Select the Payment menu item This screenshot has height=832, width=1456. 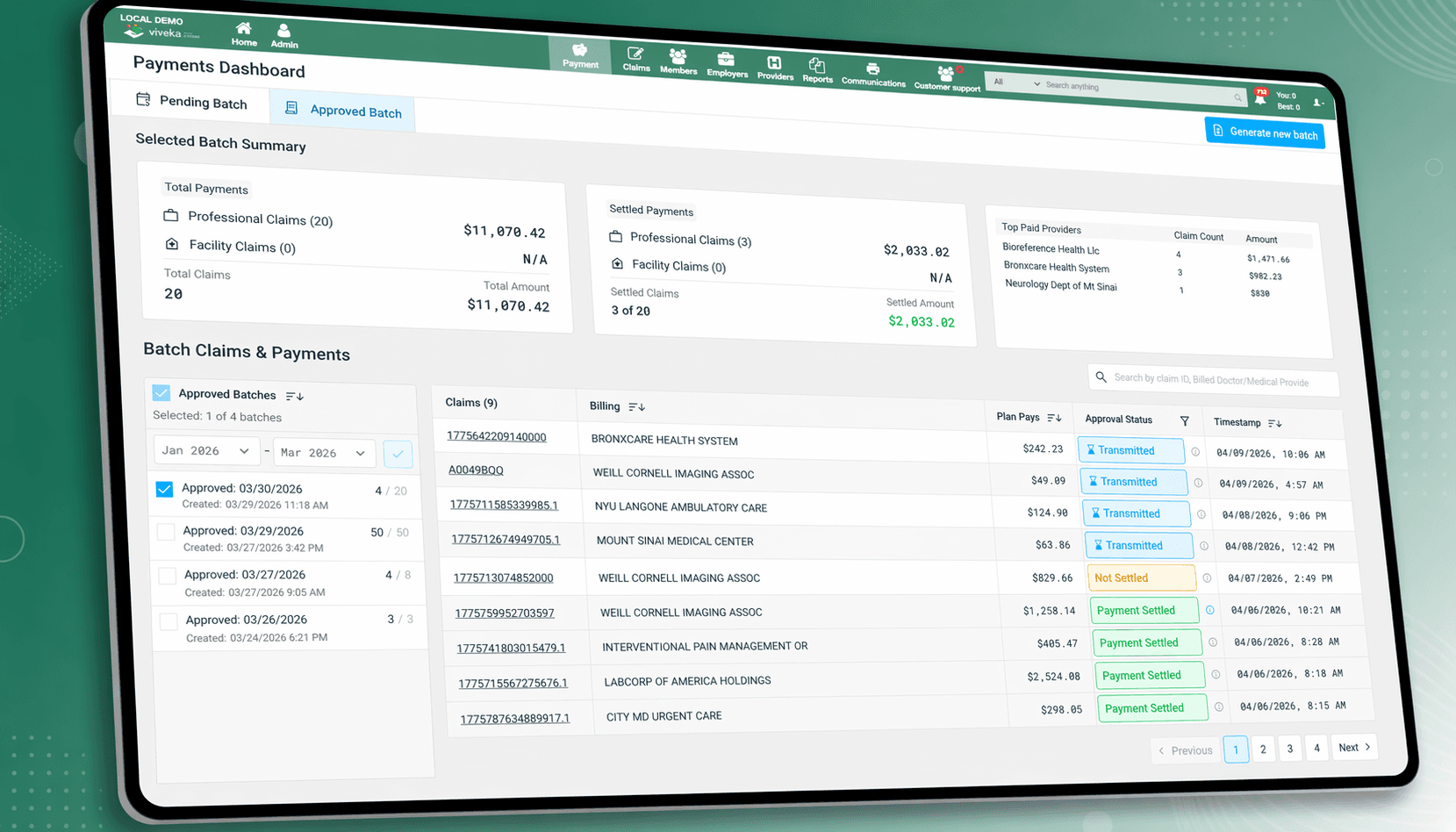pos(580,54)
